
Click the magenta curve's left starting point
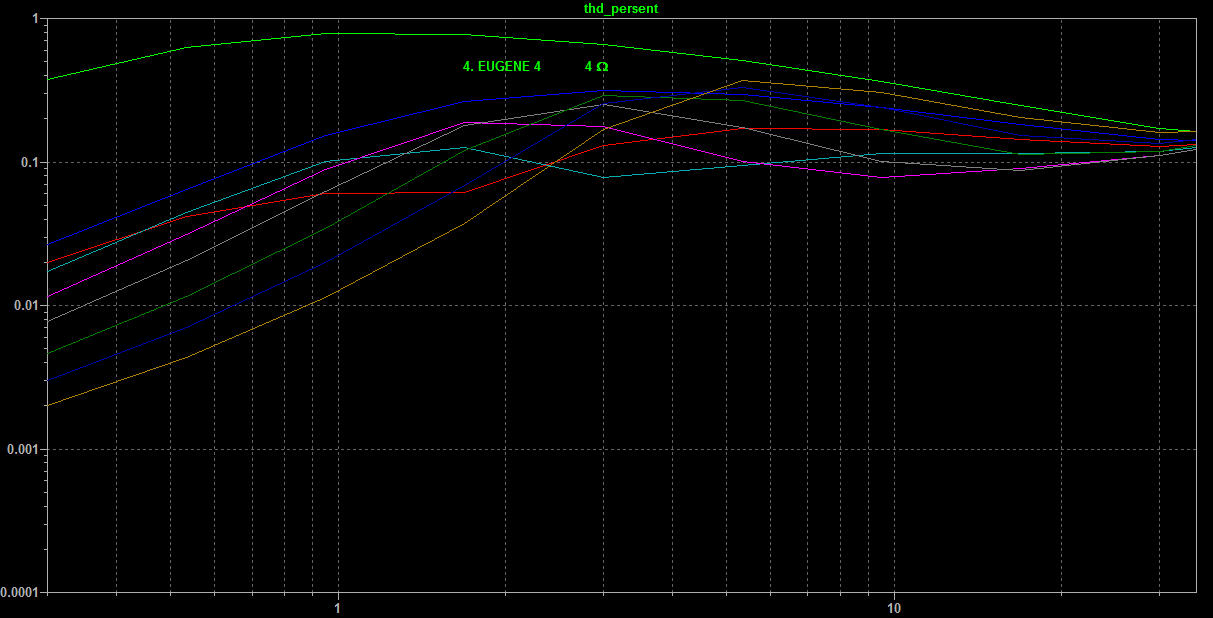coord(48,297)
